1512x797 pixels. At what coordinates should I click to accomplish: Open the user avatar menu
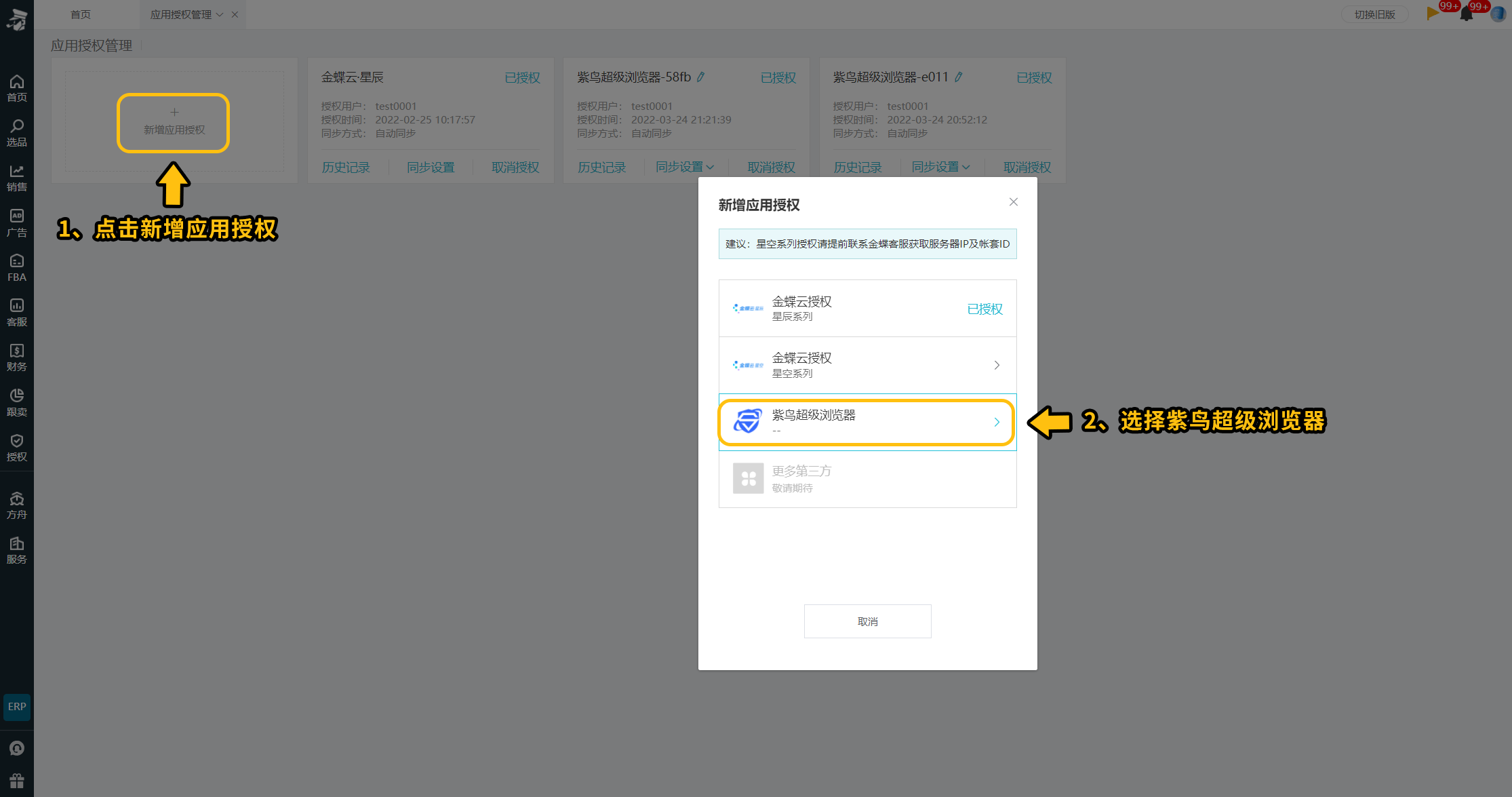point(1498,14)
